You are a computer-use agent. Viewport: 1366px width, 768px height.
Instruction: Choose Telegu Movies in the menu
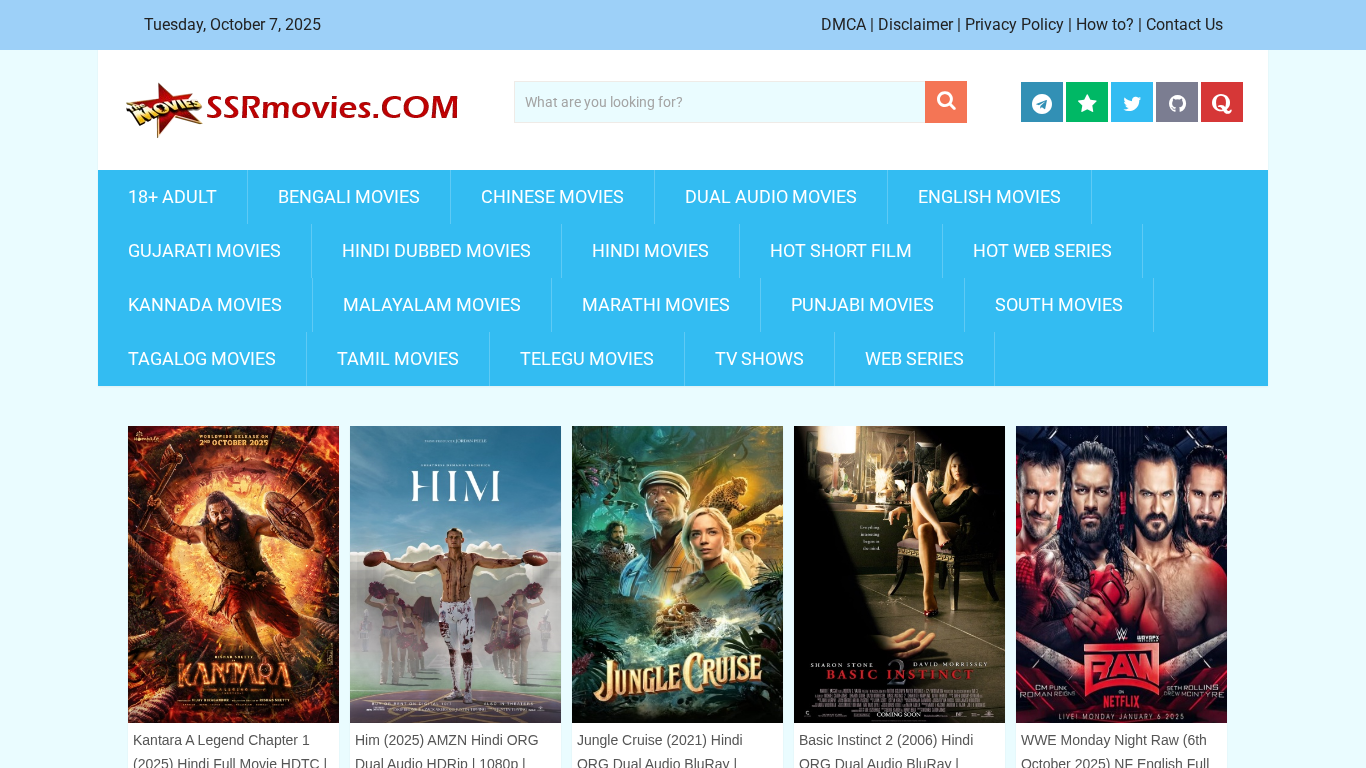point(587,359)
